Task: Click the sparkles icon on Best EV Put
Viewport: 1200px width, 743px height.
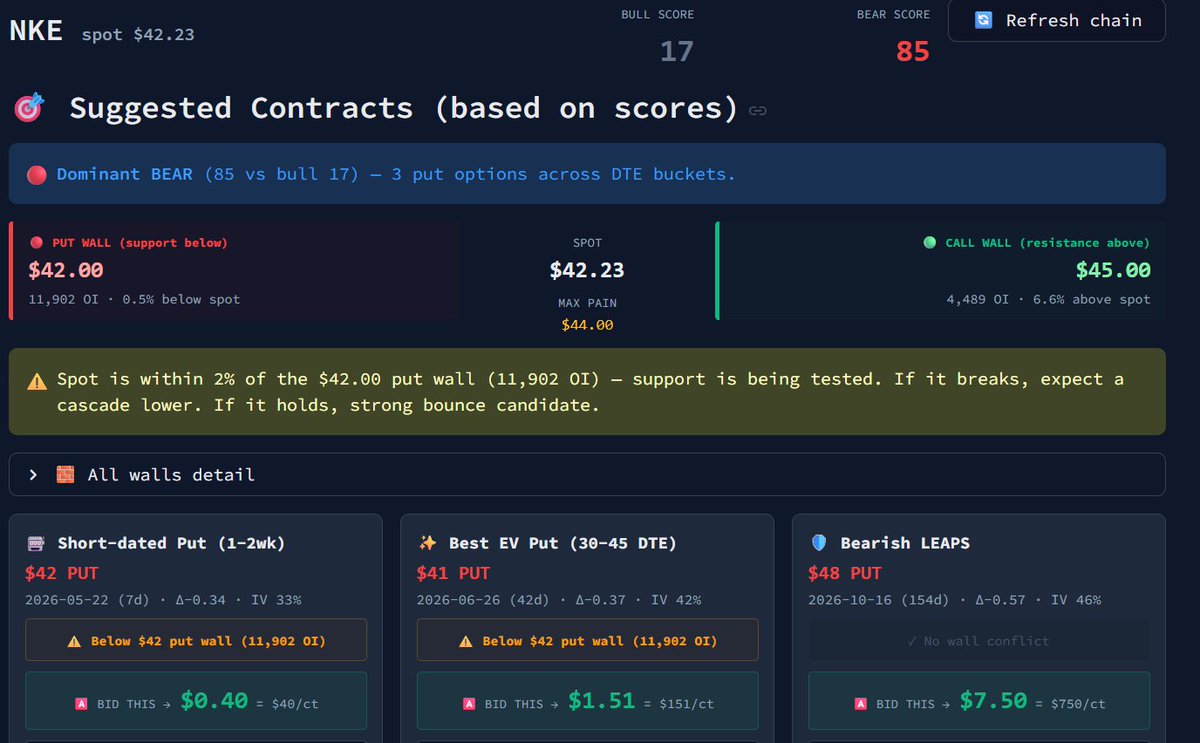Action: click(x=428, y=543)
